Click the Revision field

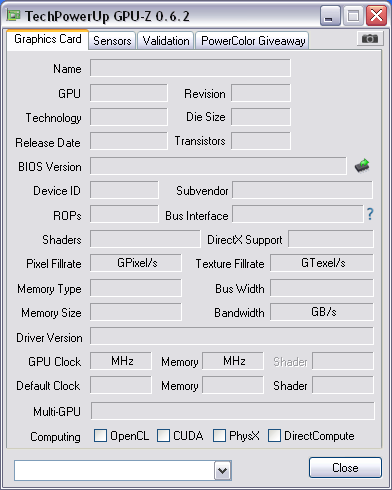click(x=261, y=93)
